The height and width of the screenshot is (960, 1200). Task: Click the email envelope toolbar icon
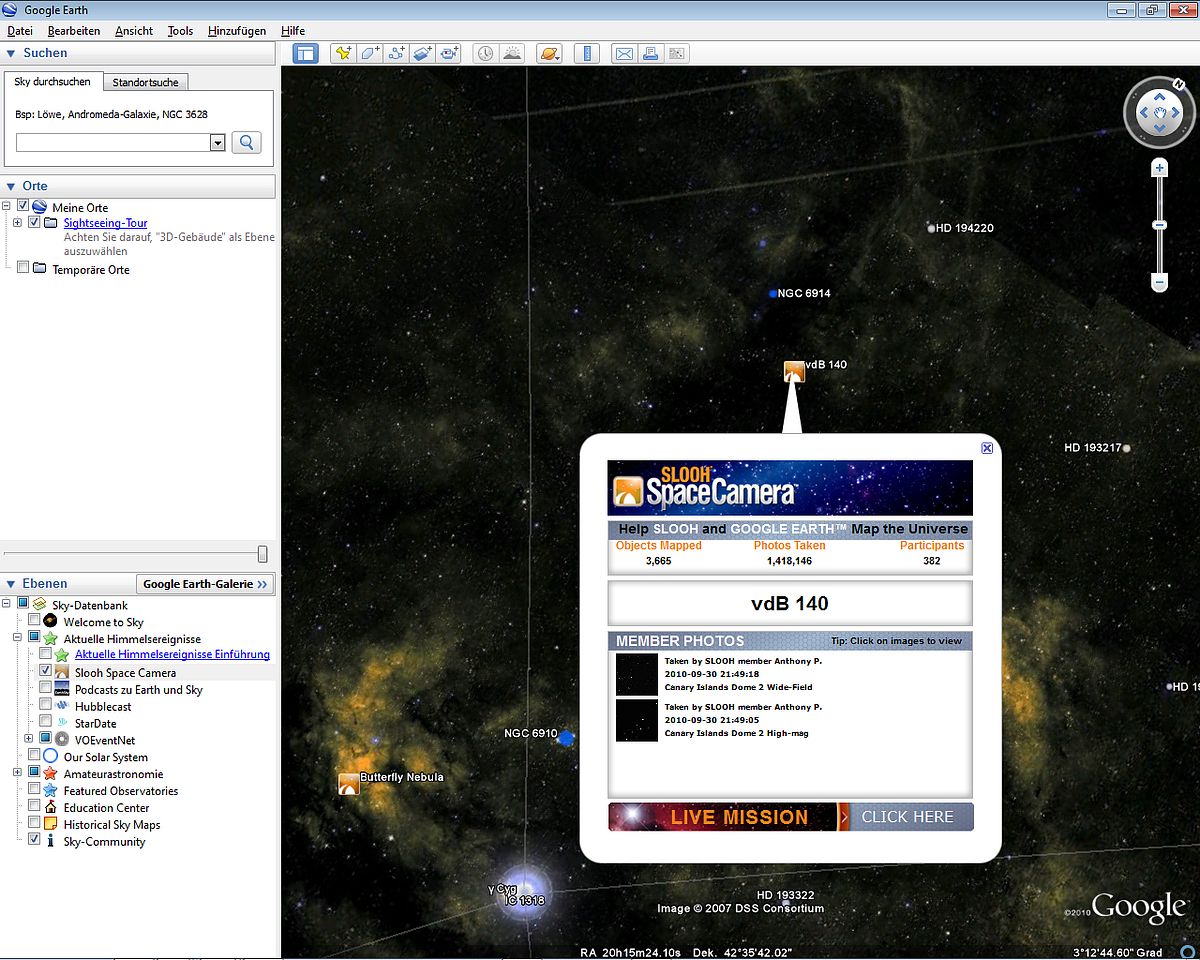(x=624, y=54)
